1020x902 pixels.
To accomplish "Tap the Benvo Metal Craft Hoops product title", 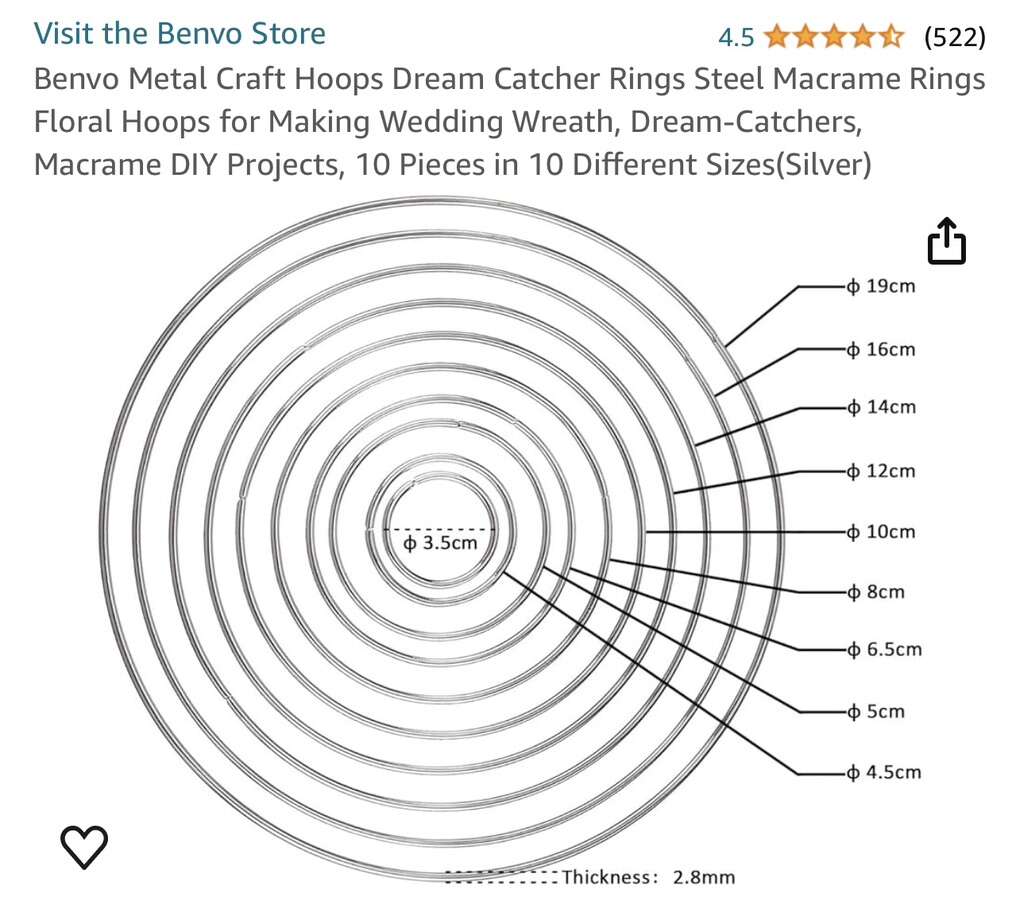I will coord(509,122).
